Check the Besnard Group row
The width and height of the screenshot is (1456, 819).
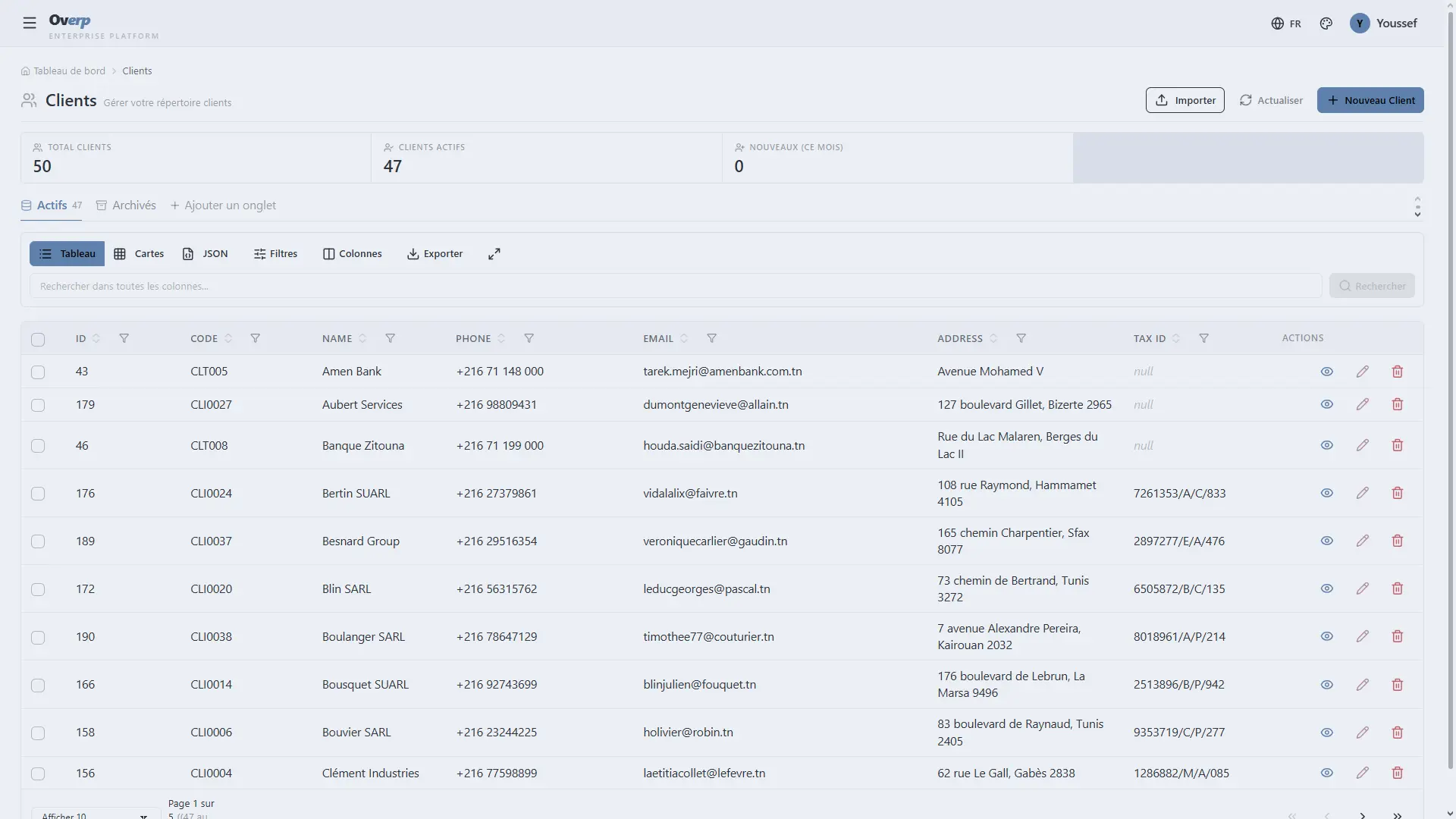tap(38, 541)
